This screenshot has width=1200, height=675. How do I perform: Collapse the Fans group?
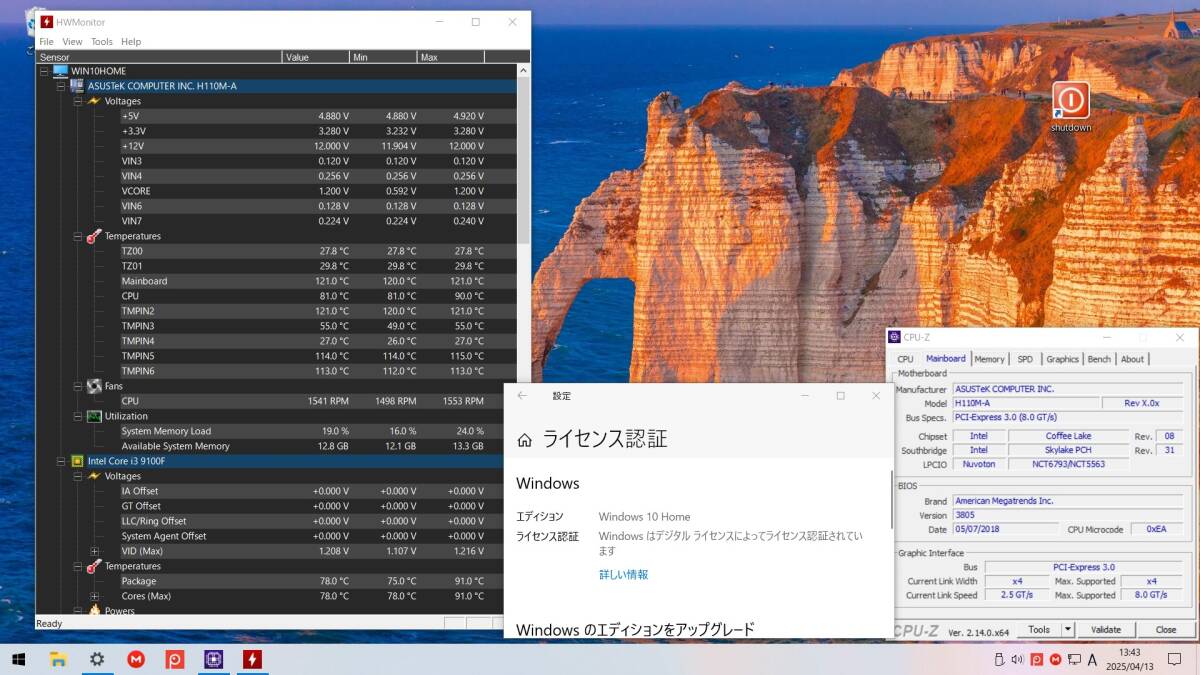coord(78,386)
